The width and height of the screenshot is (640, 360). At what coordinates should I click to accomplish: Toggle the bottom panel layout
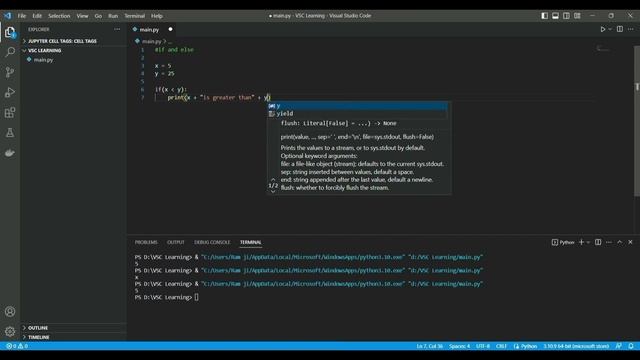click(556, 16)
